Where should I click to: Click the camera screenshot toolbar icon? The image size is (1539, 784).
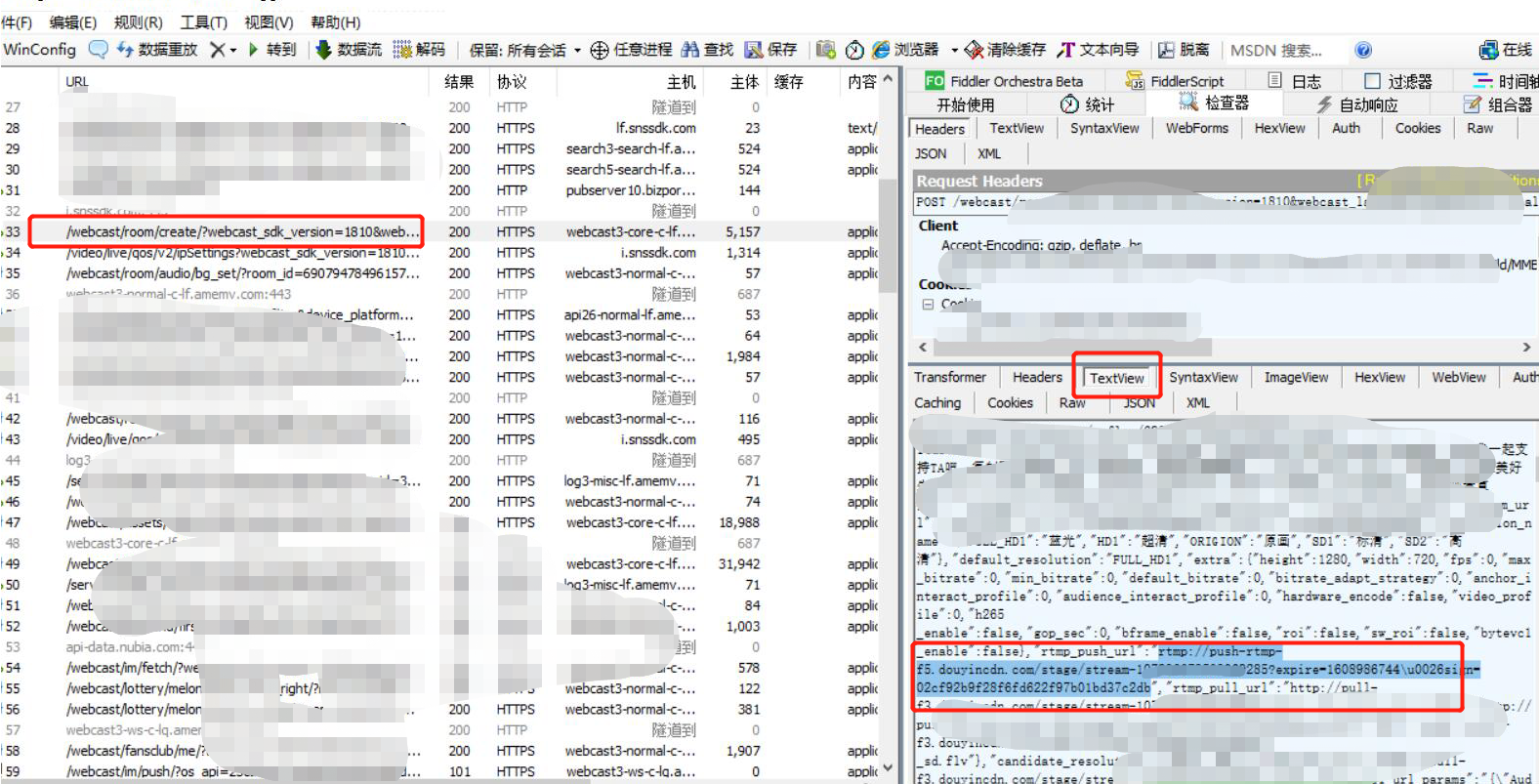pos(826,50)
